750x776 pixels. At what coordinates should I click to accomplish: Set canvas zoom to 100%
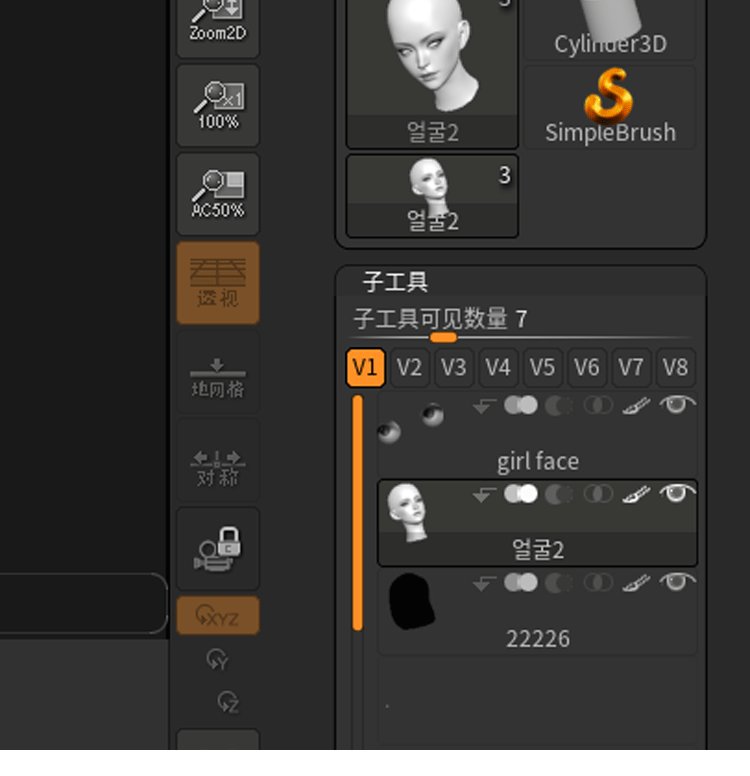point(218,106)
